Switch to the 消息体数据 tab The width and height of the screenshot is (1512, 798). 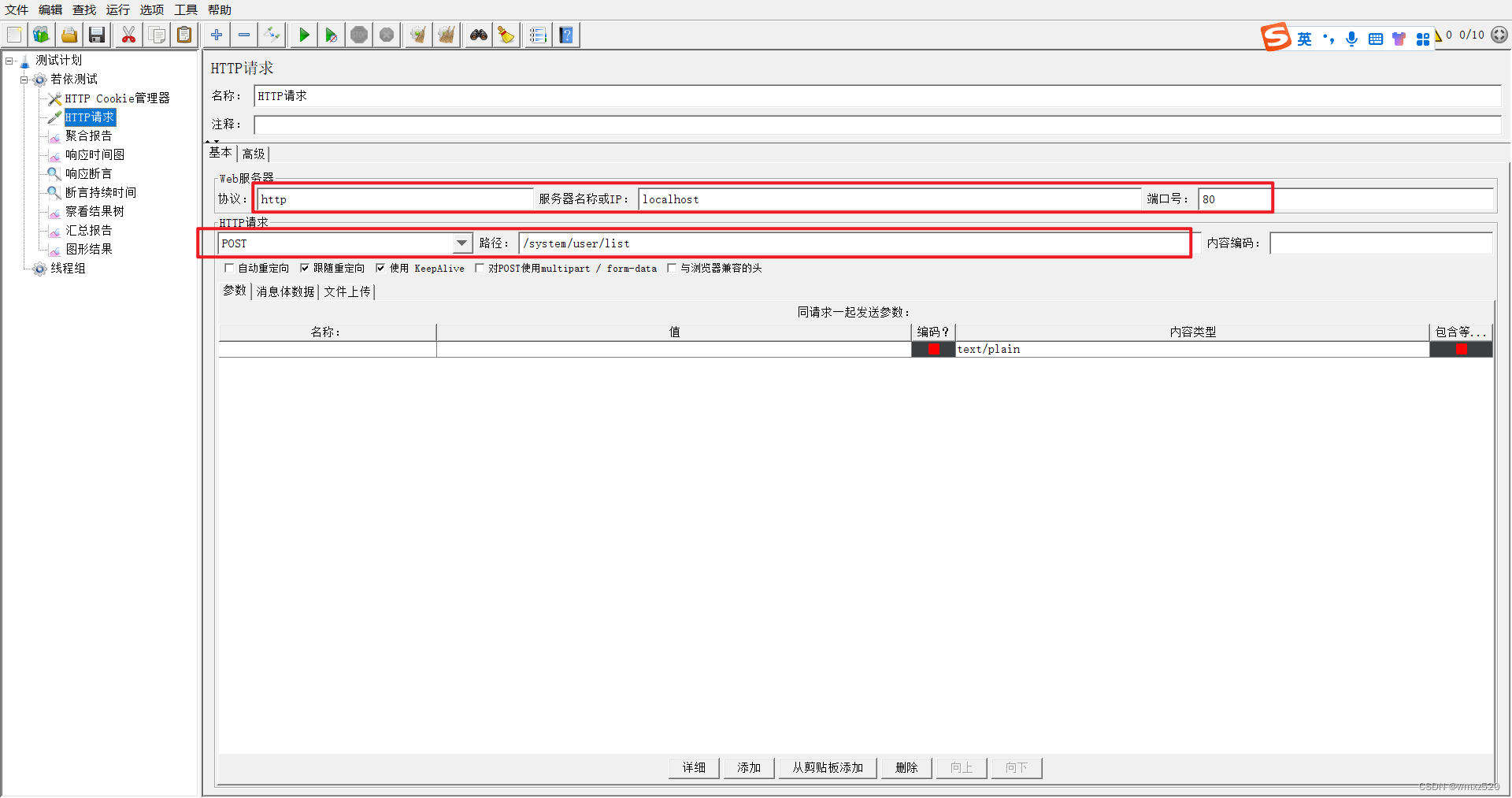tap(285, 291)
